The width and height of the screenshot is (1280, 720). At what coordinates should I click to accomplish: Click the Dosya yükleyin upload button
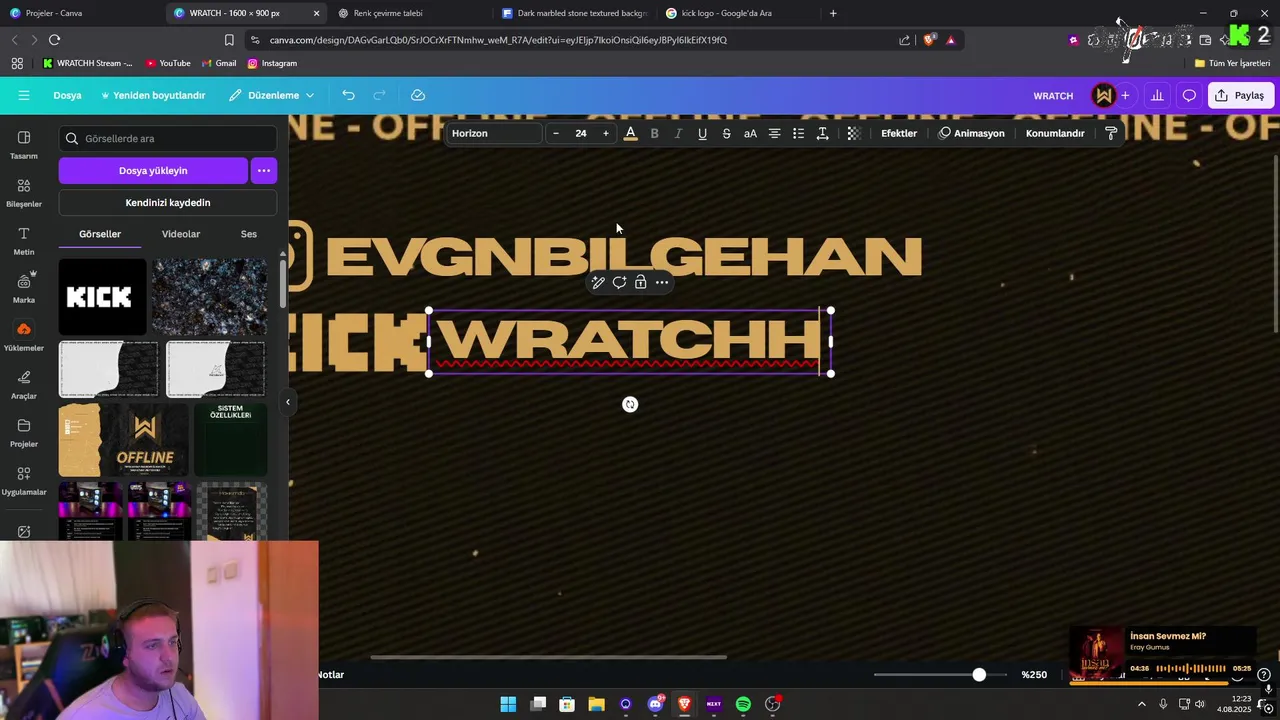(x=153, y=170)
